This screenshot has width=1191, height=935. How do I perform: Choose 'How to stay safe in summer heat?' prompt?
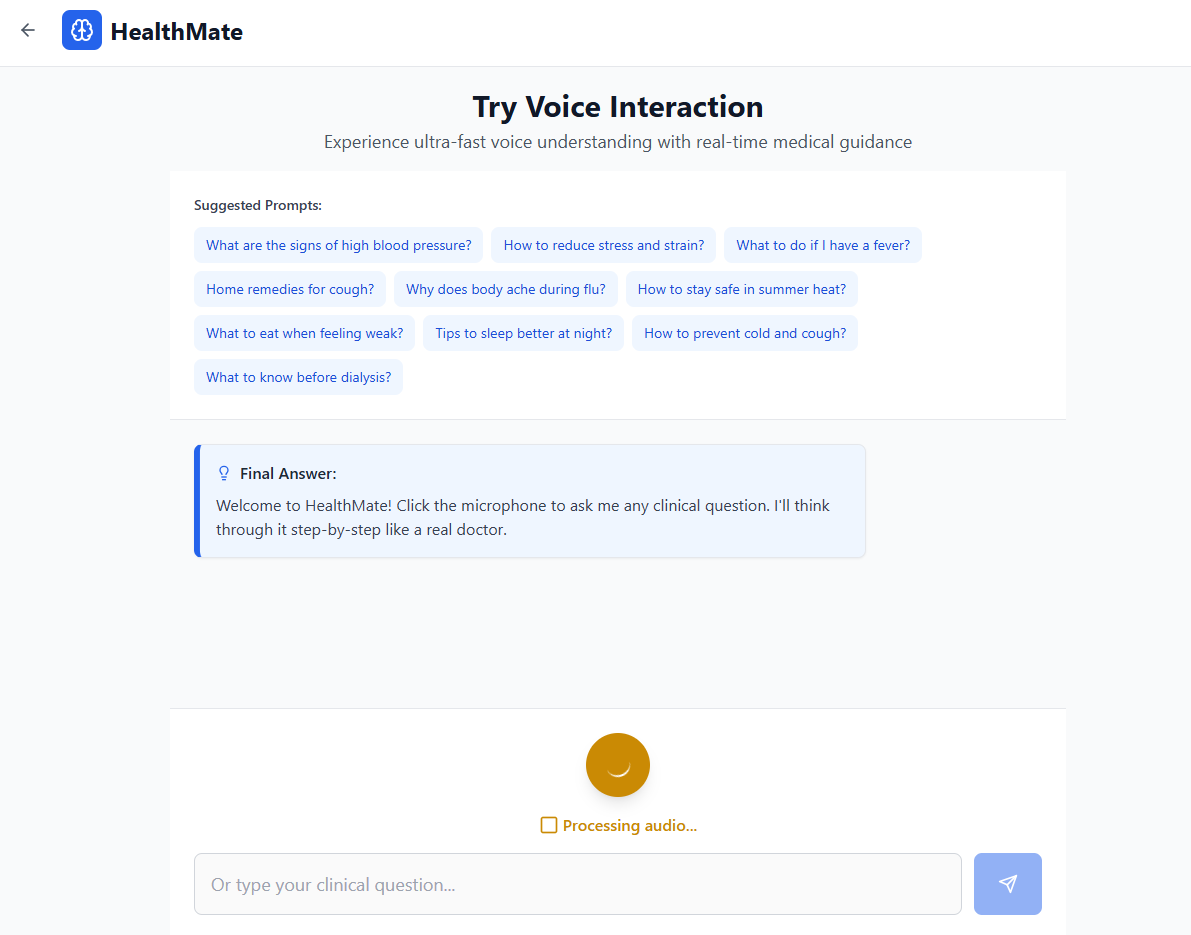pos(742,289)
